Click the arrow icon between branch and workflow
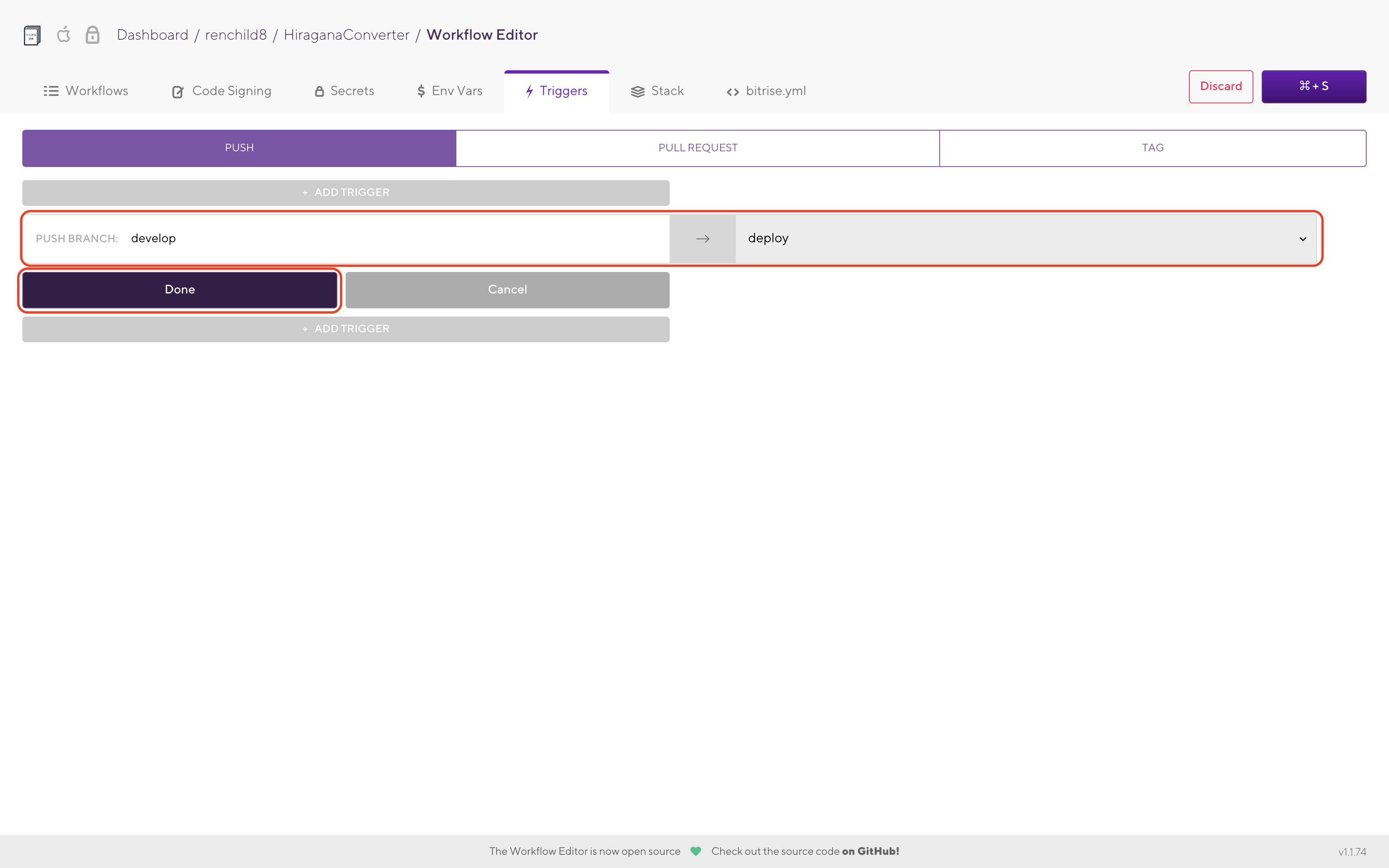Screen dimensions: 1389x868 pyautogui.click(x=702, y=239)
